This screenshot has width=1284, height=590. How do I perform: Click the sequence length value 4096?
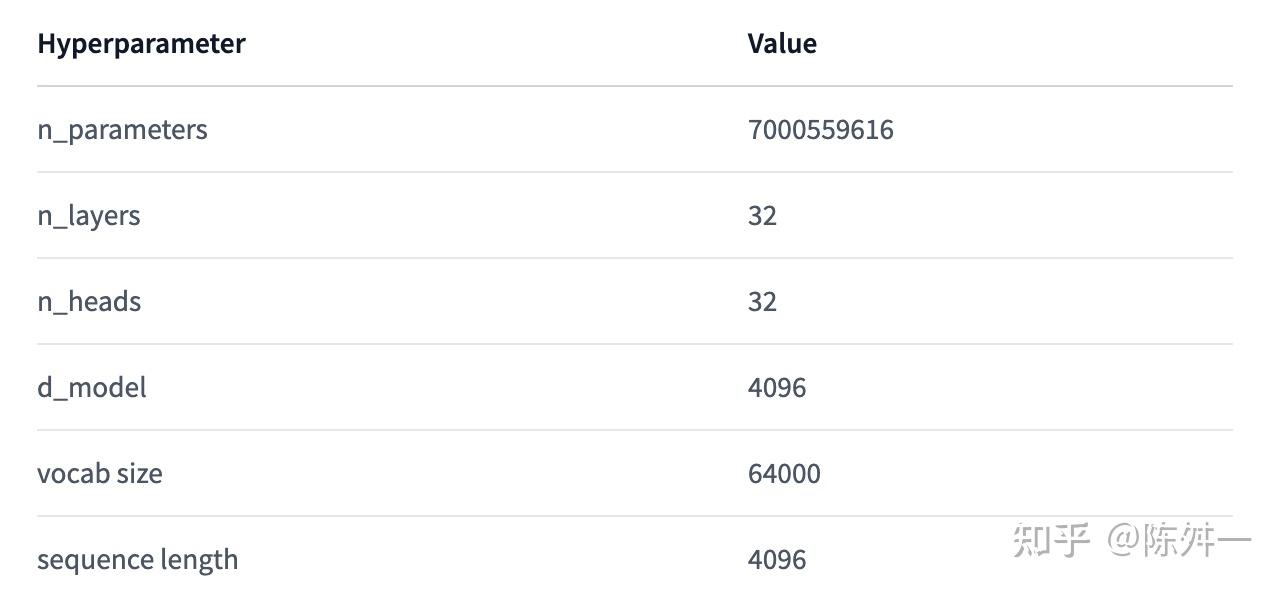pos(777,560)
